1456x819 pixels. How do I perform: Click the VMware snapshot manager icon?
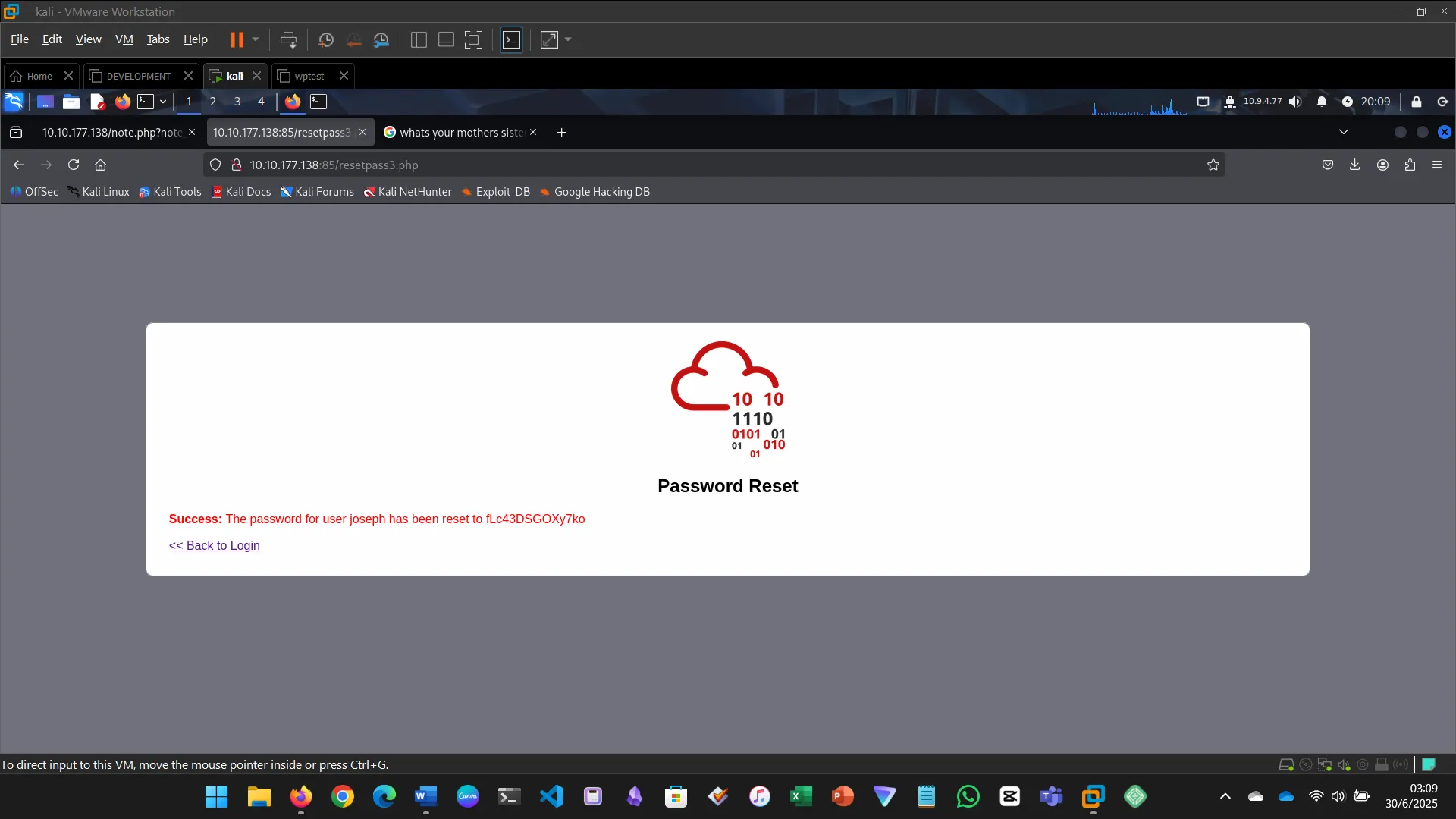381,39
